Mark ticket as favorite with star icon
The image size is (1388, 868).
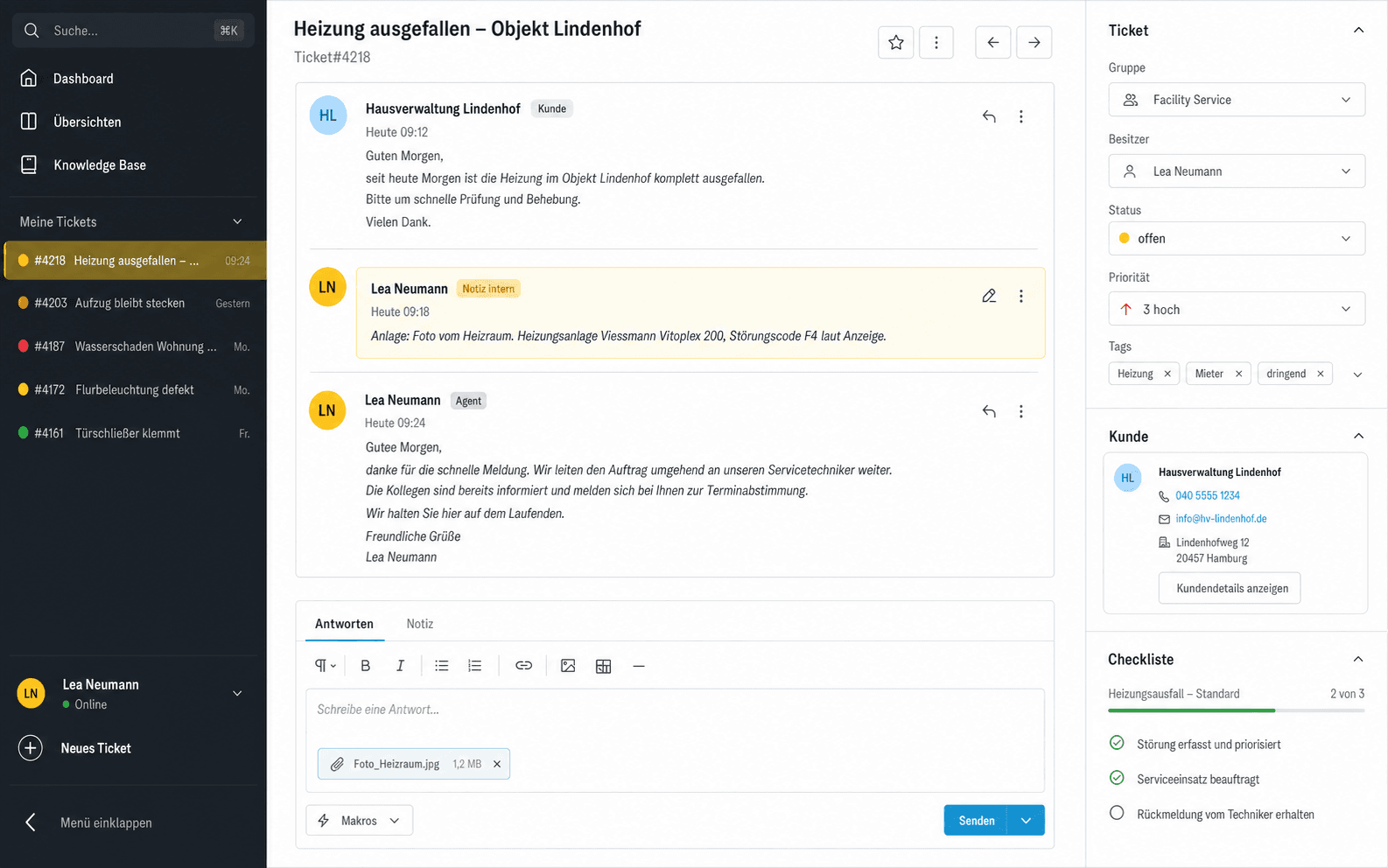point(895,42)
